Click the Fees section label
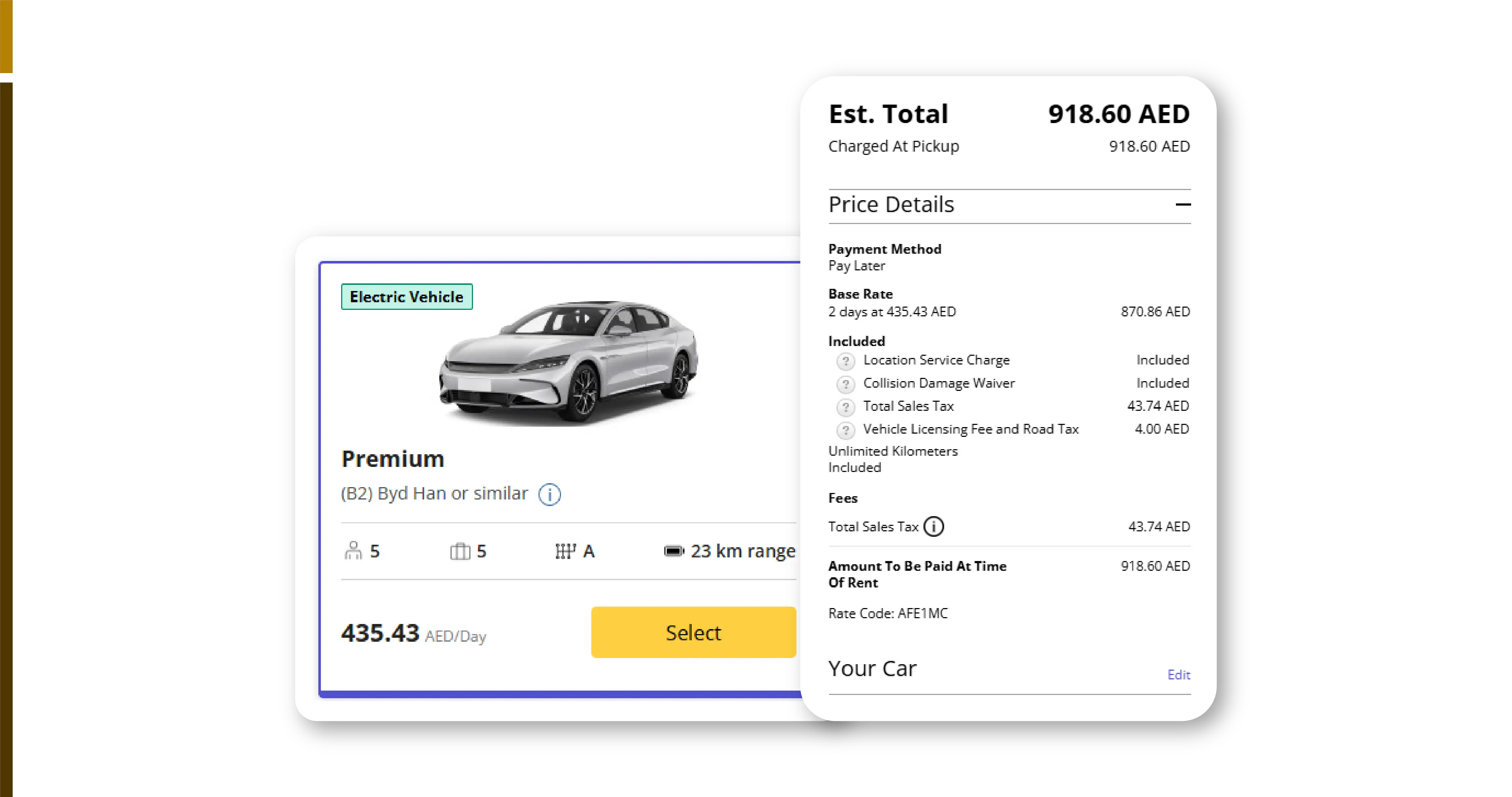 click(842, 498)
